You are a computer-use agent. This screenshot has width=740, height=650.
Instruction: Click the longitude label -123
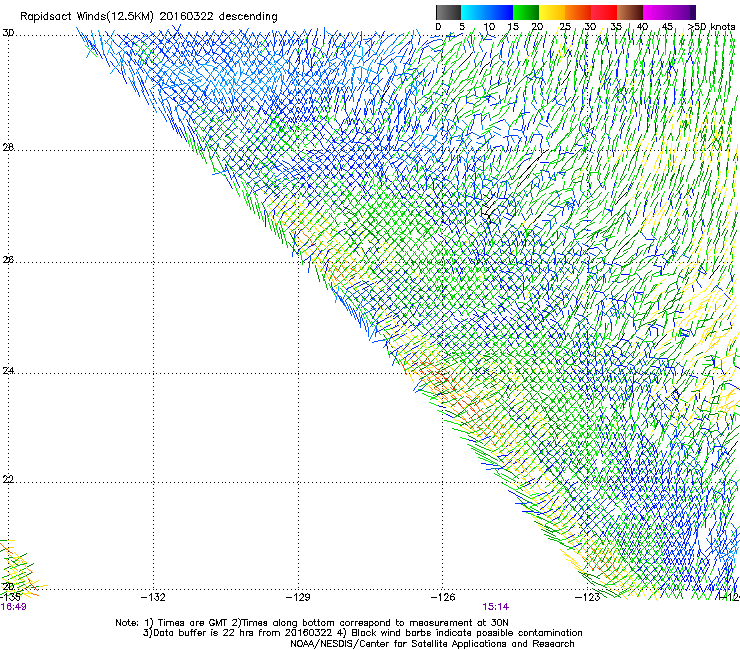pos(588,597)
